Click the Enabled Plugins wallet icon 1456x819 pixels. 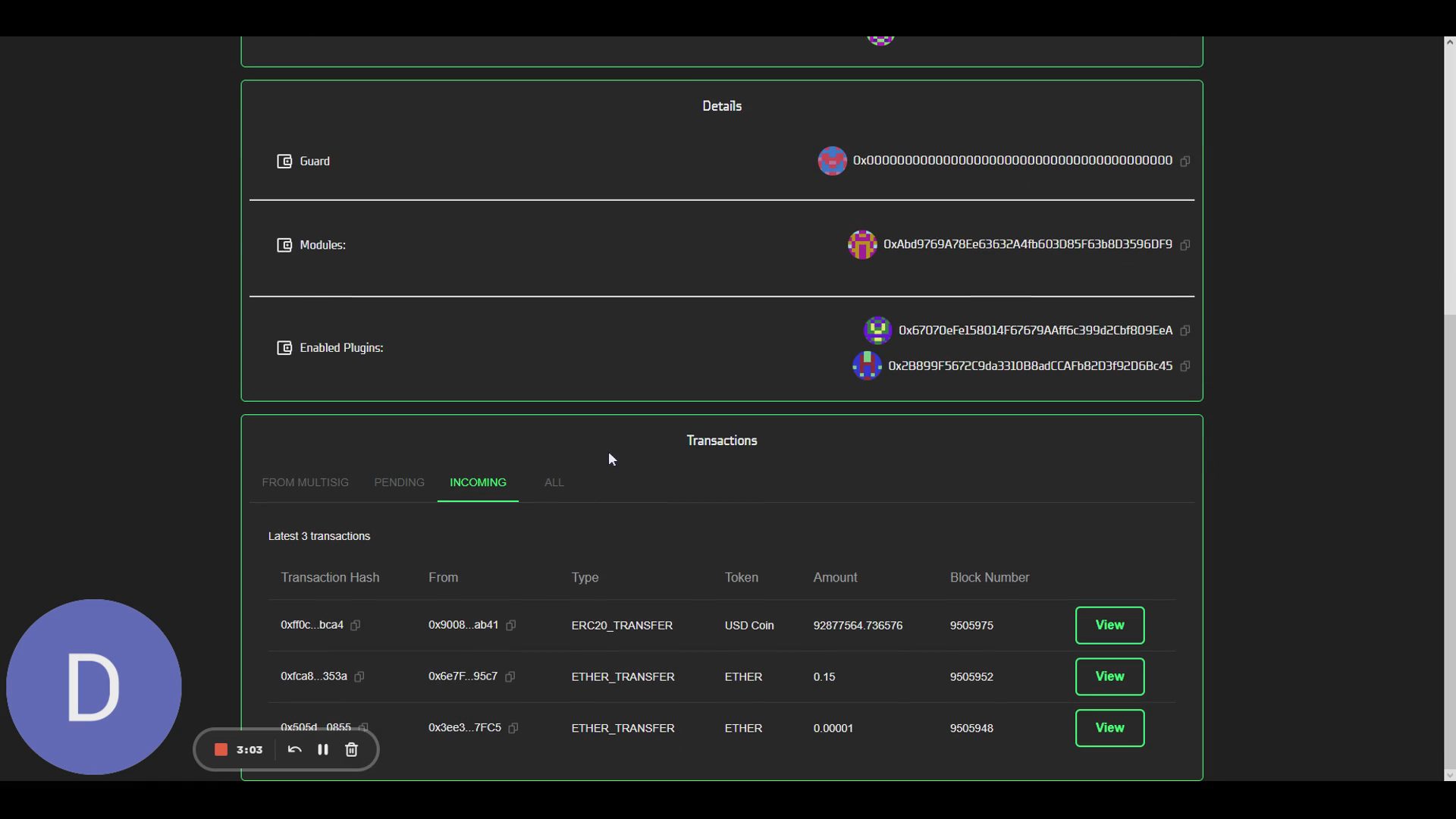pos(284,348)
